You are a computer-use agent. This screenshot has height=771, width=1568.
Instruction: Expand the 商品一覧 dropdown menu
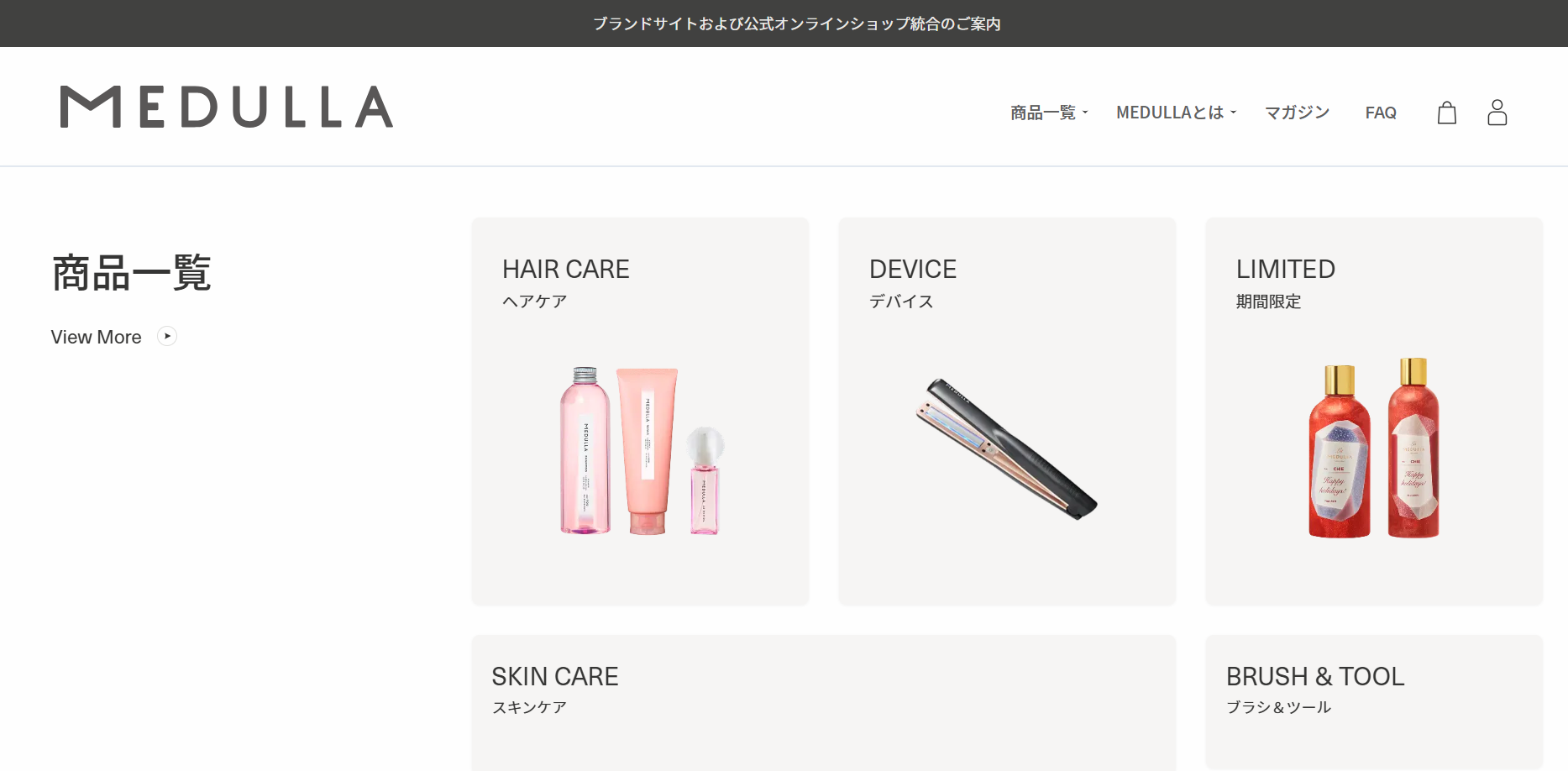pos(1048,113)
